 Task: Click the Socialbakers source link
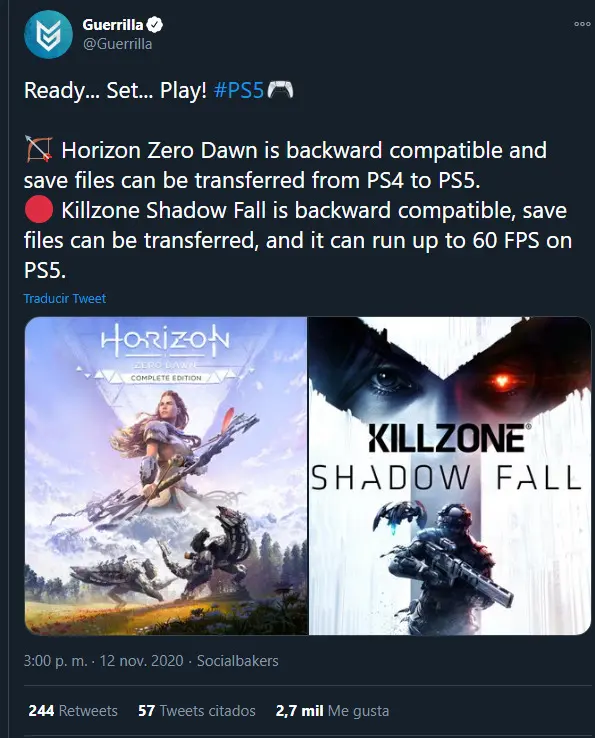(x=238, y=661)
